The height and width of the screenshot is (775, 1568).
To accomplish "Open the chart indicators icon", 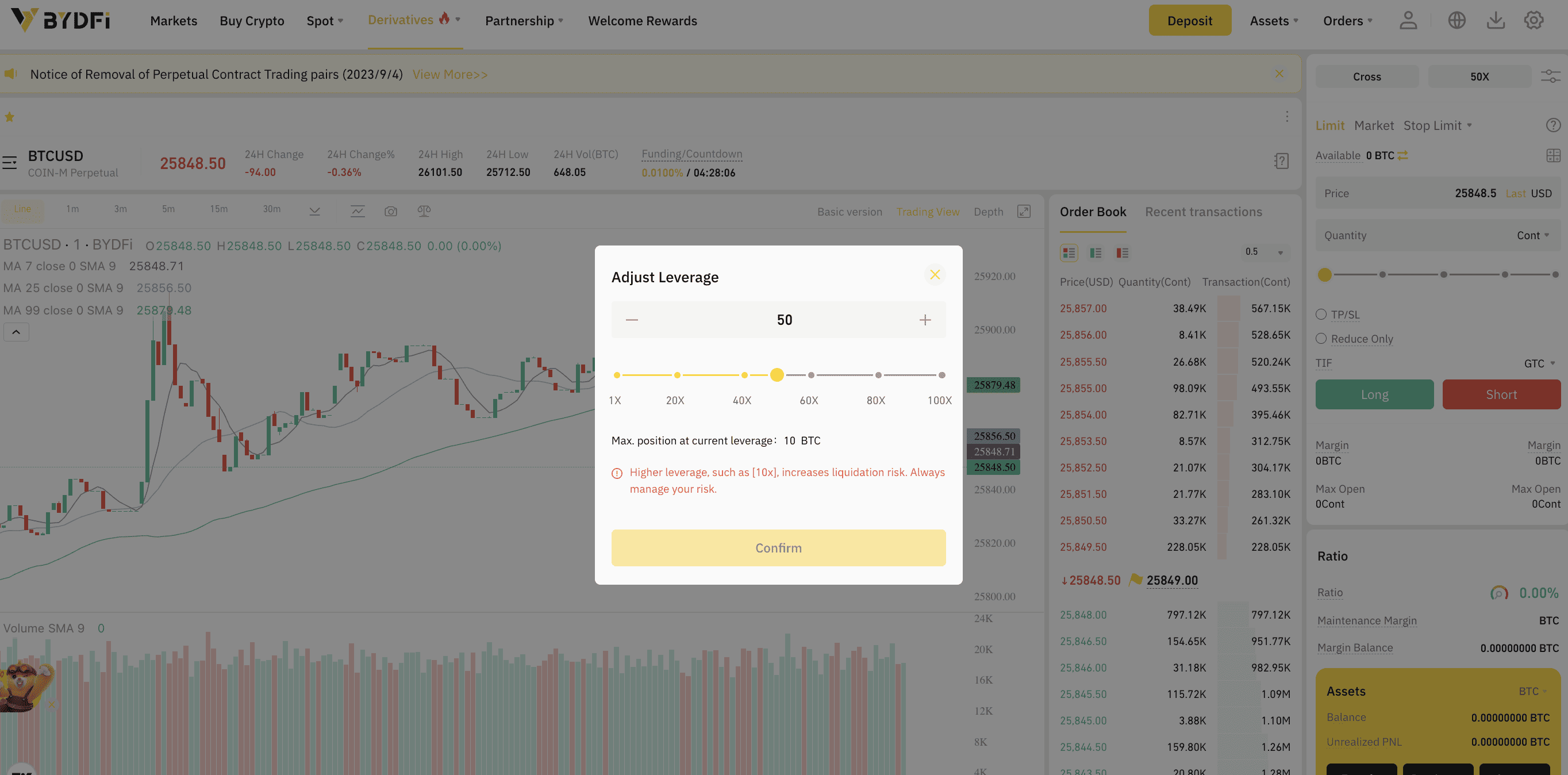I will 358,211.
